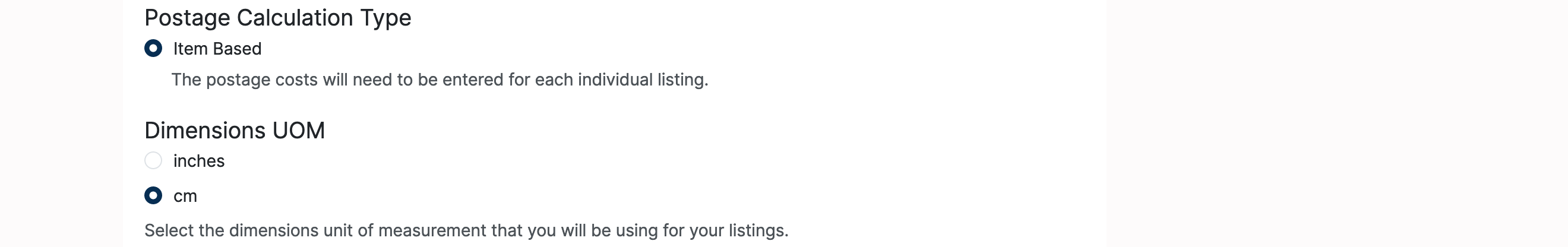Click the postage costs description sentence
1568x247 pixels.
440,80
